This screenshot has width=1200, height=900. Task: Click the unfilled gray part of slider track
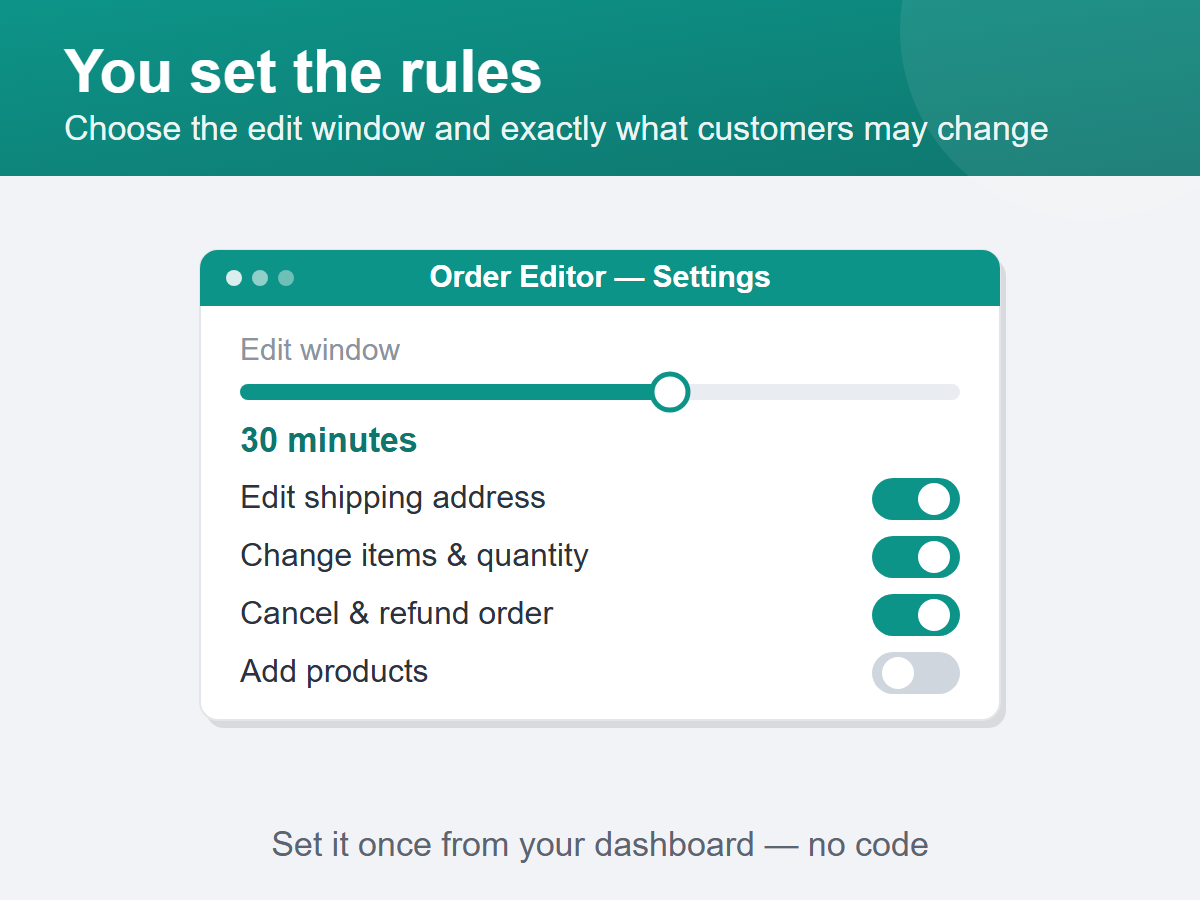[x=825, y=392]
